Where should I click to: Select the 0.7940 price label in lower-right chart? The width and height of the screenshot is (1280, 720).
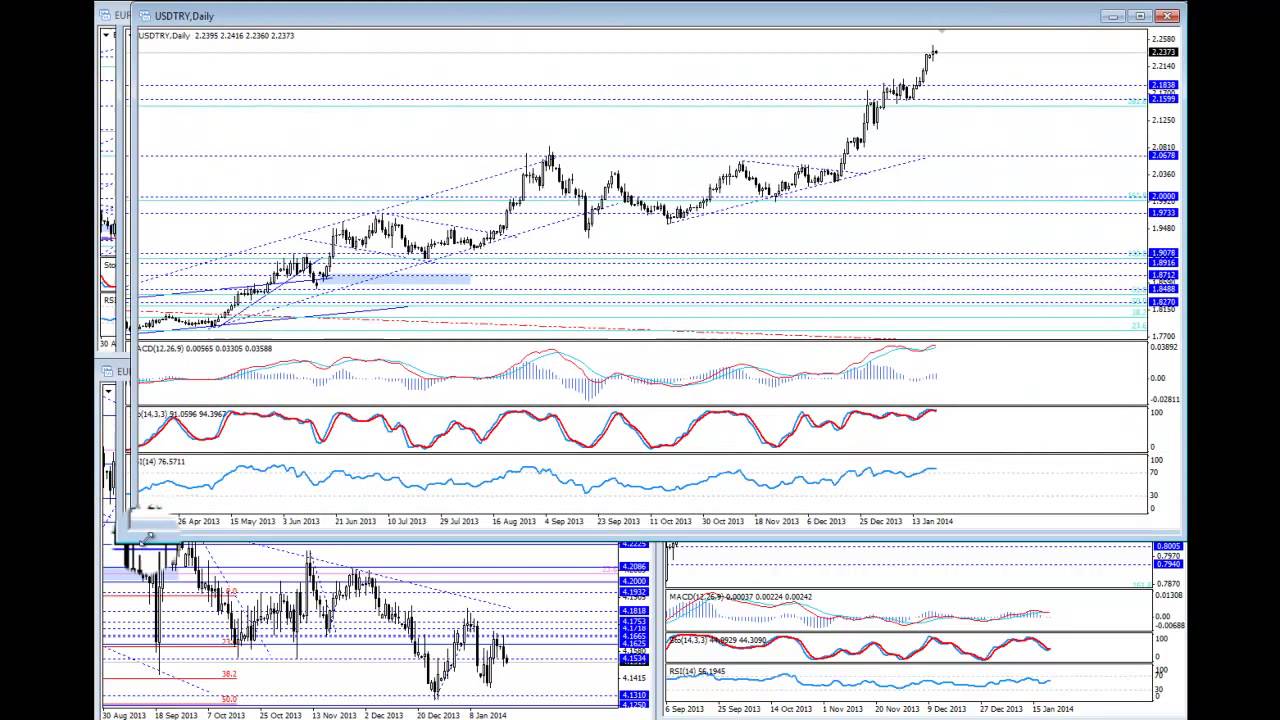point(1167,564)
